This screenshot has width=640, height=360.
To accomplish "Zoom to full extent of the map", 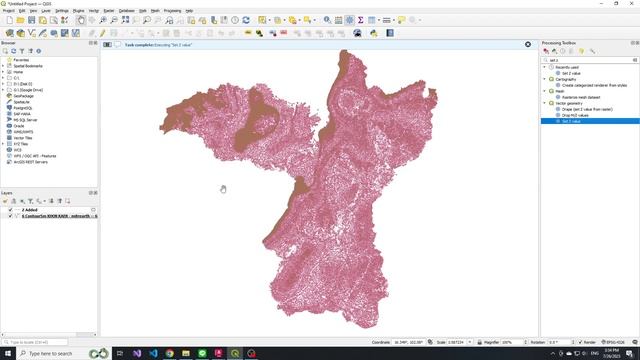I will [125, 20].
